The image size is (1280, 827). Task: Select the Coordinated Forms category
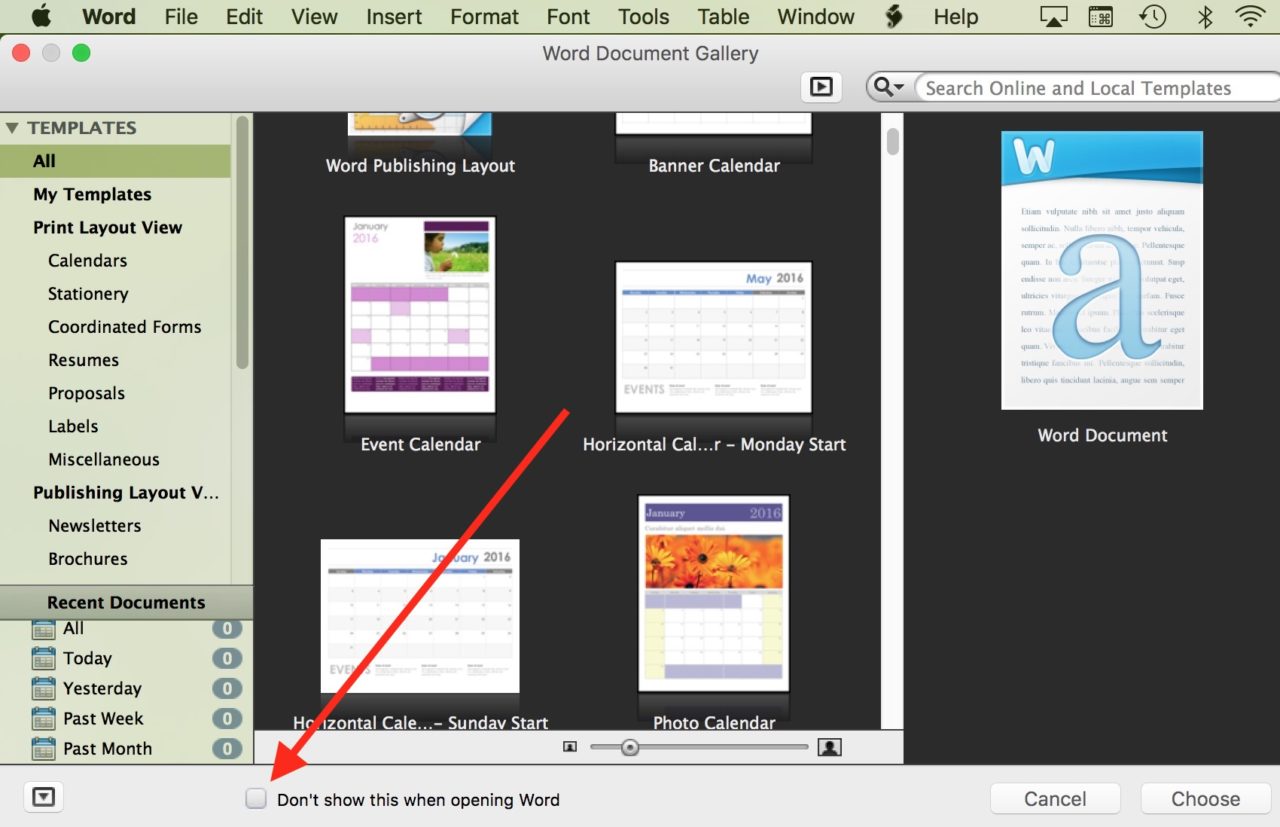pyautogui.click(x=124, y=326)
